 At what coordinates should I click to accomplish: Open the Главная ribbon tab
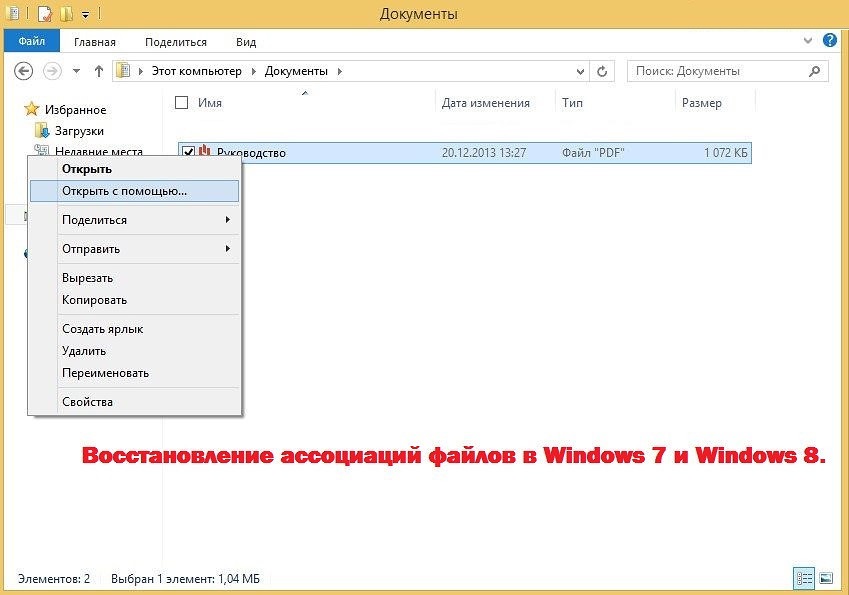click(x=95, y=42)
